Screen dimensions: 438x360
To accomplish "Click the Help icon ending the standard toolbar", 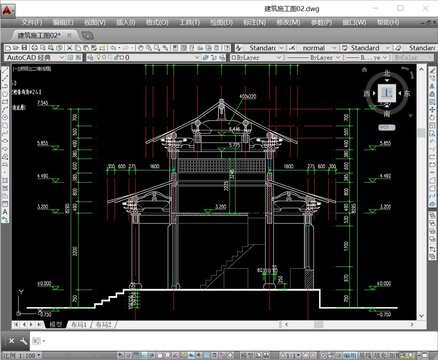I will pyautogui.click(x=227, y=48).
